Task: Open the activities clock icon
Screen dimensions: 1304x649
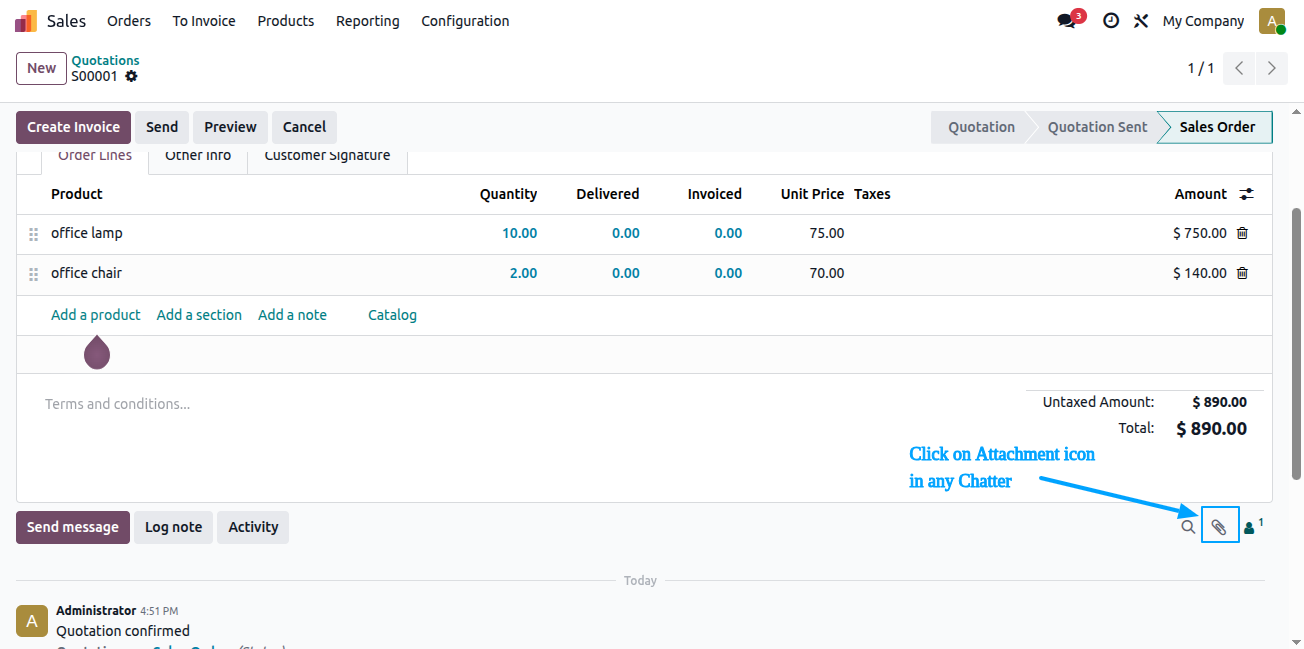Action: (1111, 21)
